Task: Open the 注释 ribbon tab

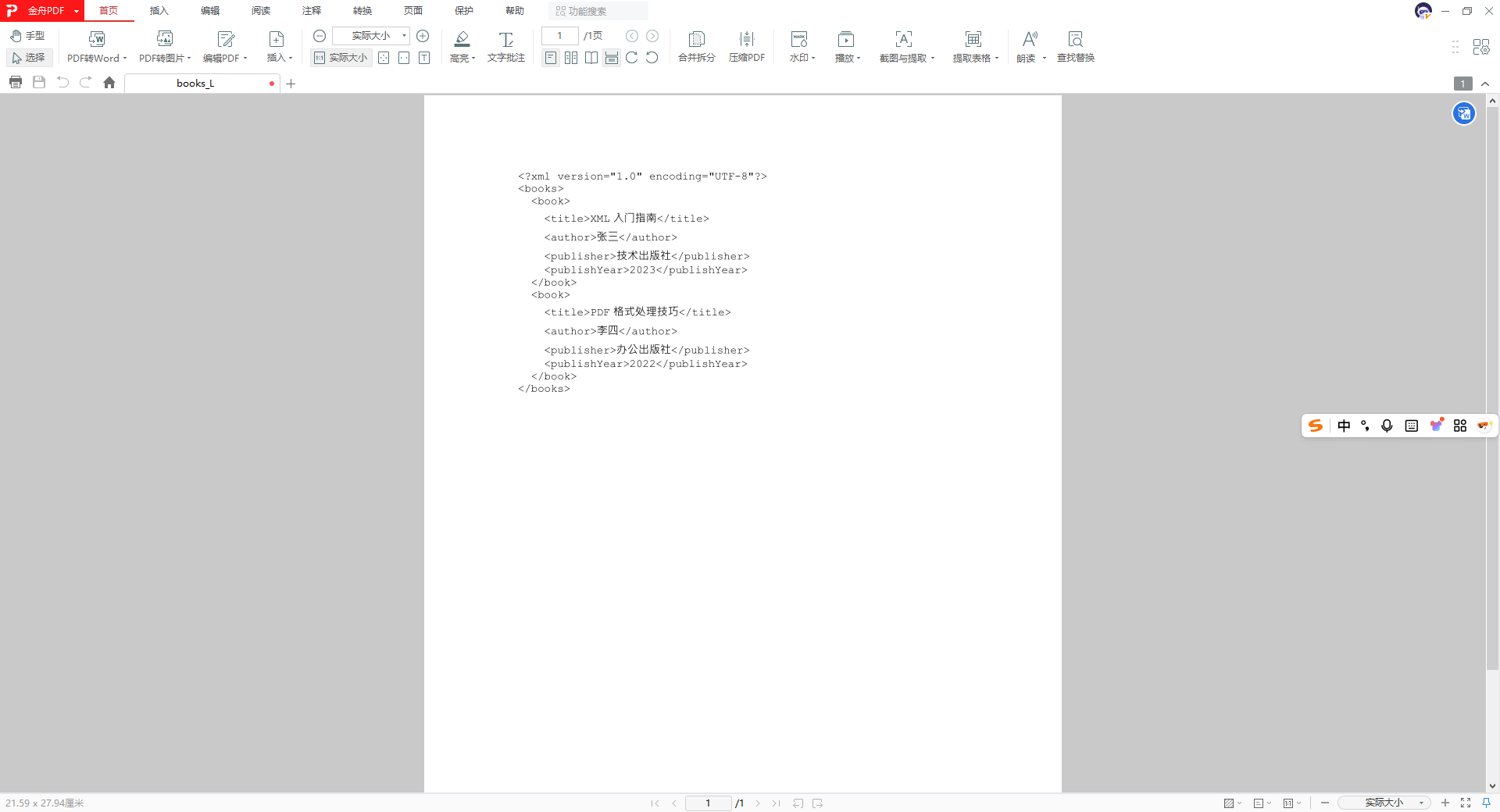Action: click(x=312, y=11)
